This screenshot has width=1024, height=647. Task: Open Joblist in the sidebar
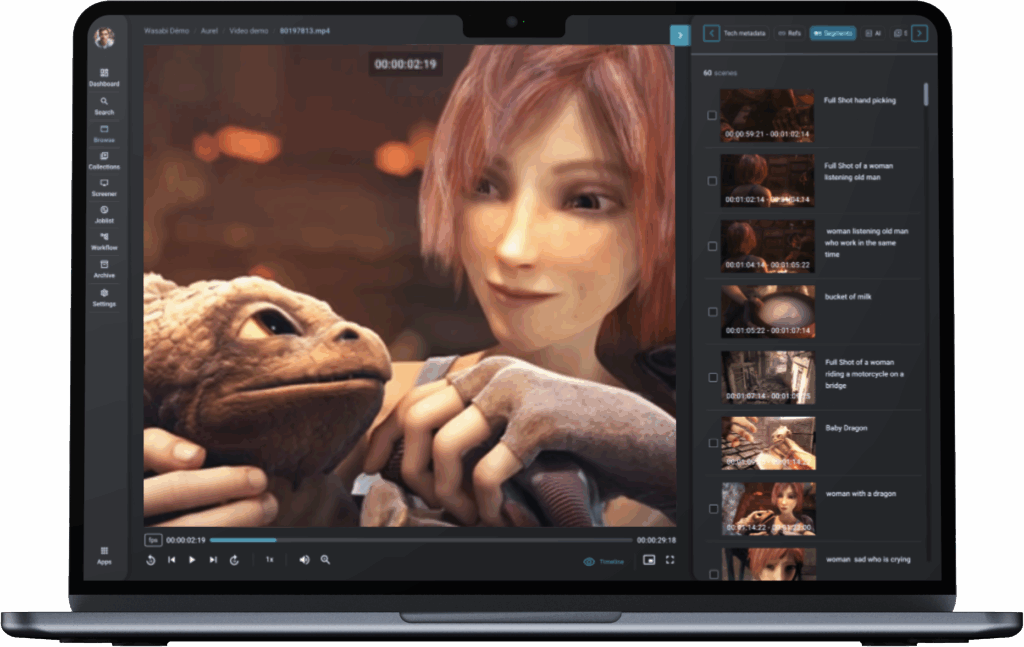(104, 215)
